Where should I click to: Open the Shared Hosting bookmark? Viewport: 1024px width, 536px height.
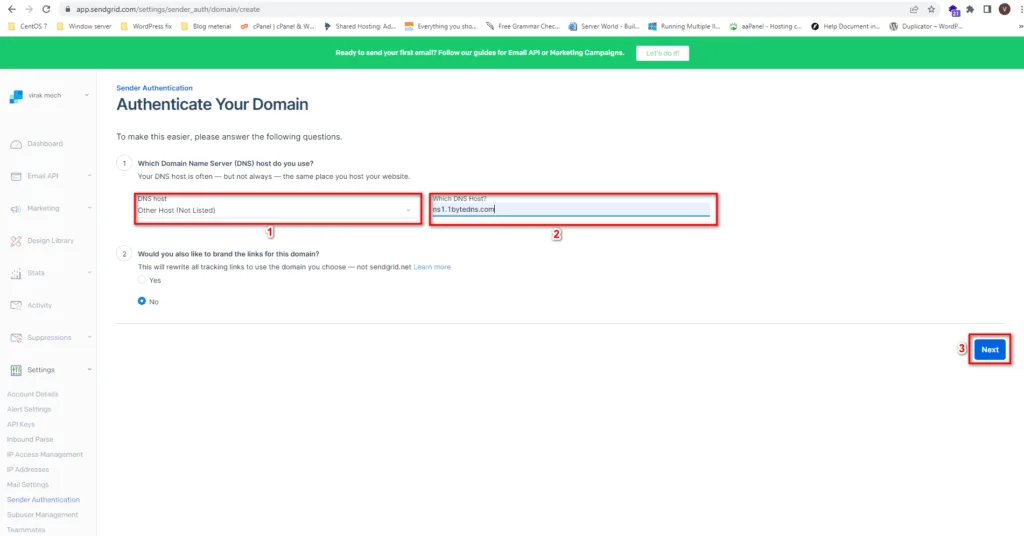click(x=360, y=27)
